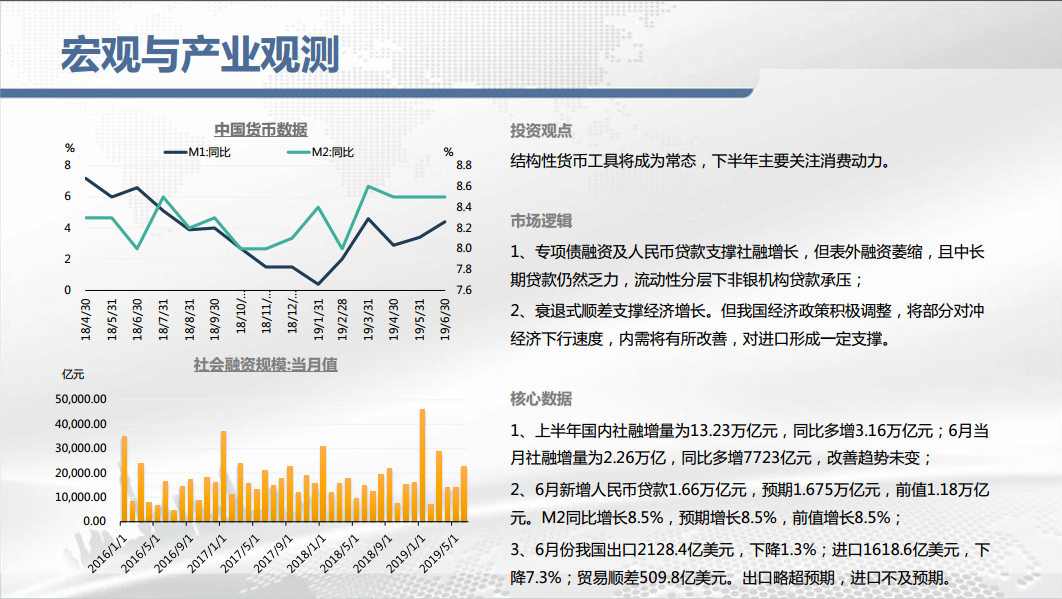Click the M1 line's lowest point at 19/1/31
Screen dimensions: 1062x599
point(317,284)
